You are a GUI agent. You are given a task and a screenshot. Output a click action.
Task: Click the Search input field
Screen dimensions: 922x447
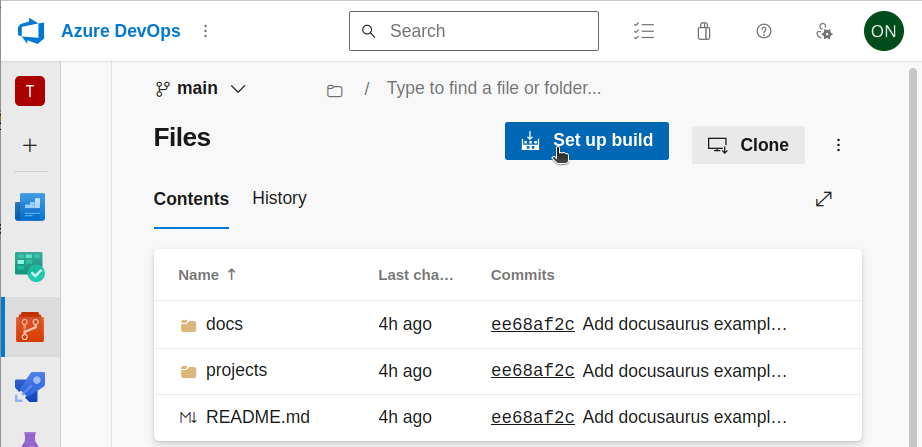point(474,31)
